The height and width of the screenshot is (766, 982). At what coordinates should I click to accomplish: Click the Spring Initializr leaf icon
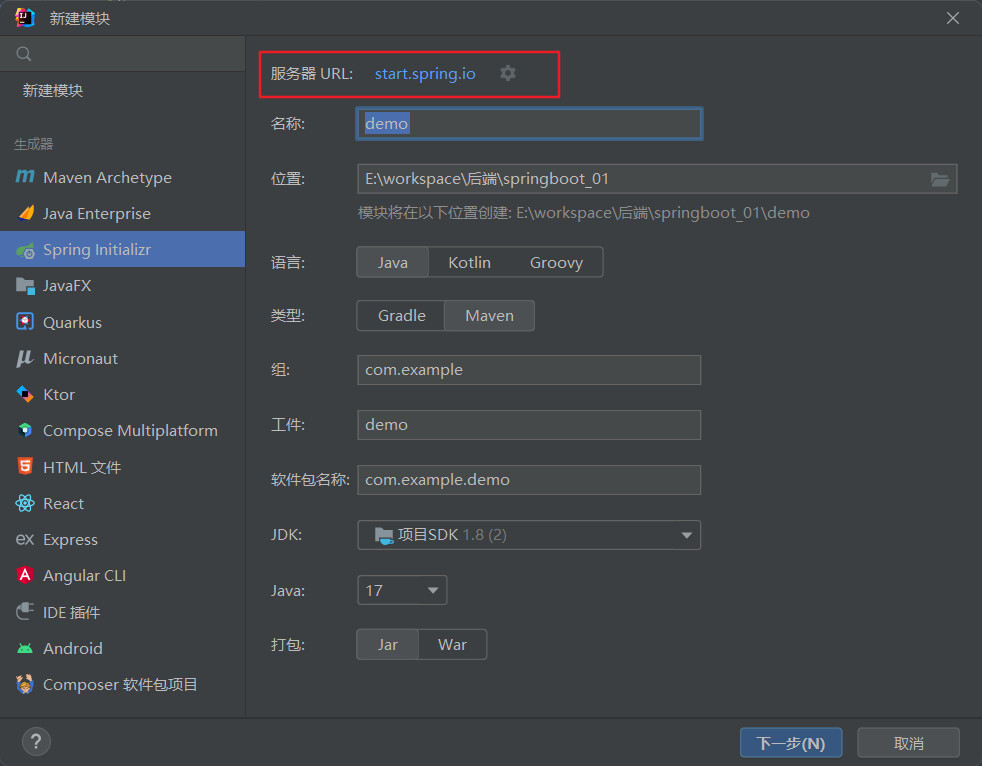[x=26, y=251]
